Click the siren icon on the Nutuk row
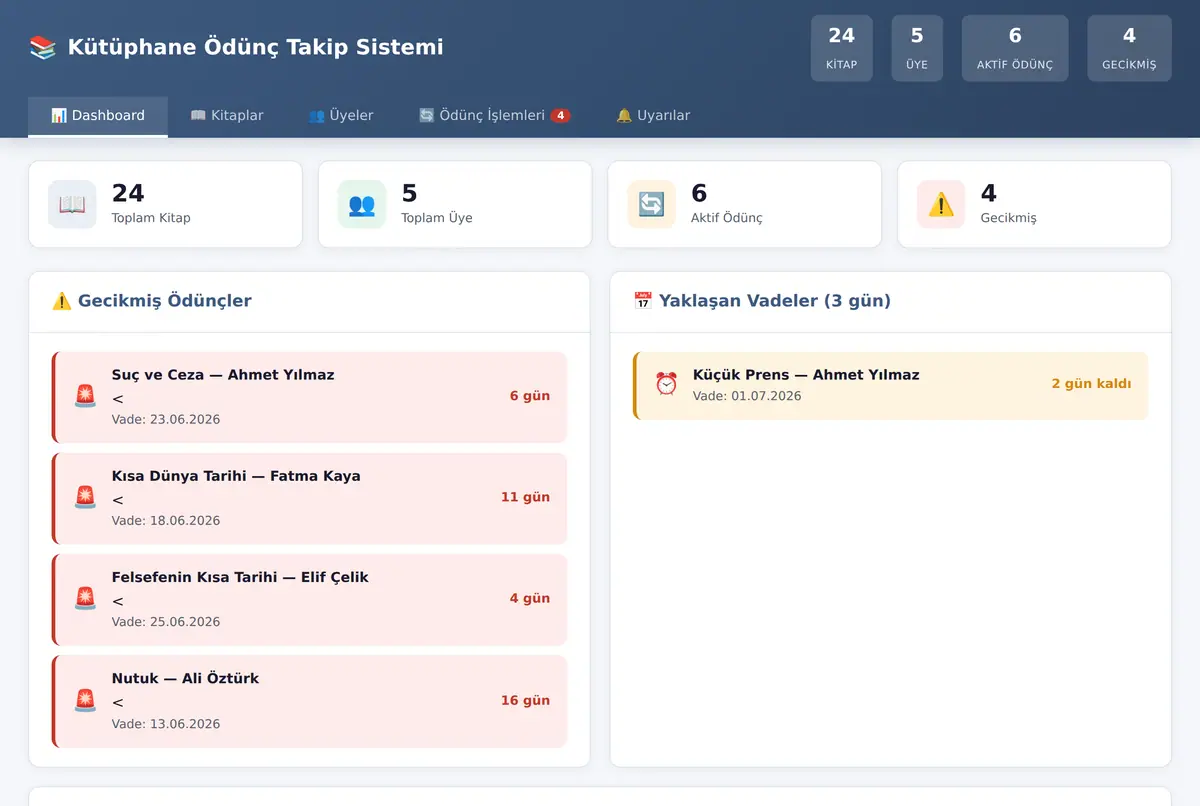This screenshot has width=1200, height=806. [x=86, y=700]
